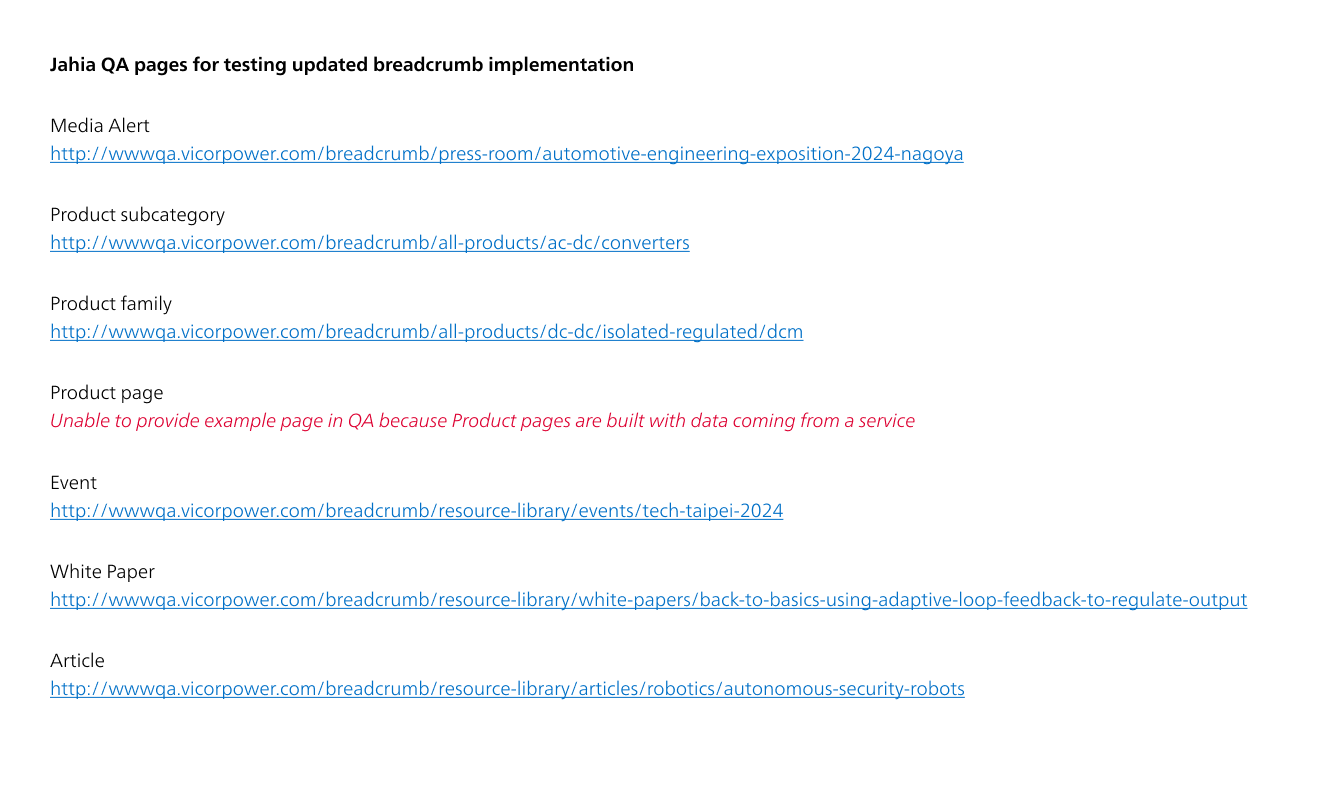Image resolution: width=1323 pixels, height=802 pixels.
Task: Open the Event tech-taipei-2024 link
Action: click(x=417, y=511)
